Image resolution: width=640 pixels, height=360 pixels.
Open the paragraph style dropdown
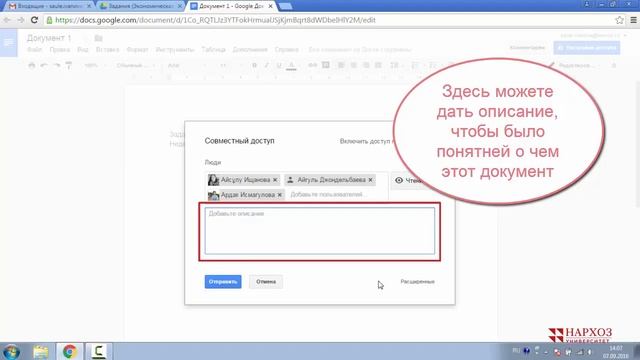coord(136,65)
